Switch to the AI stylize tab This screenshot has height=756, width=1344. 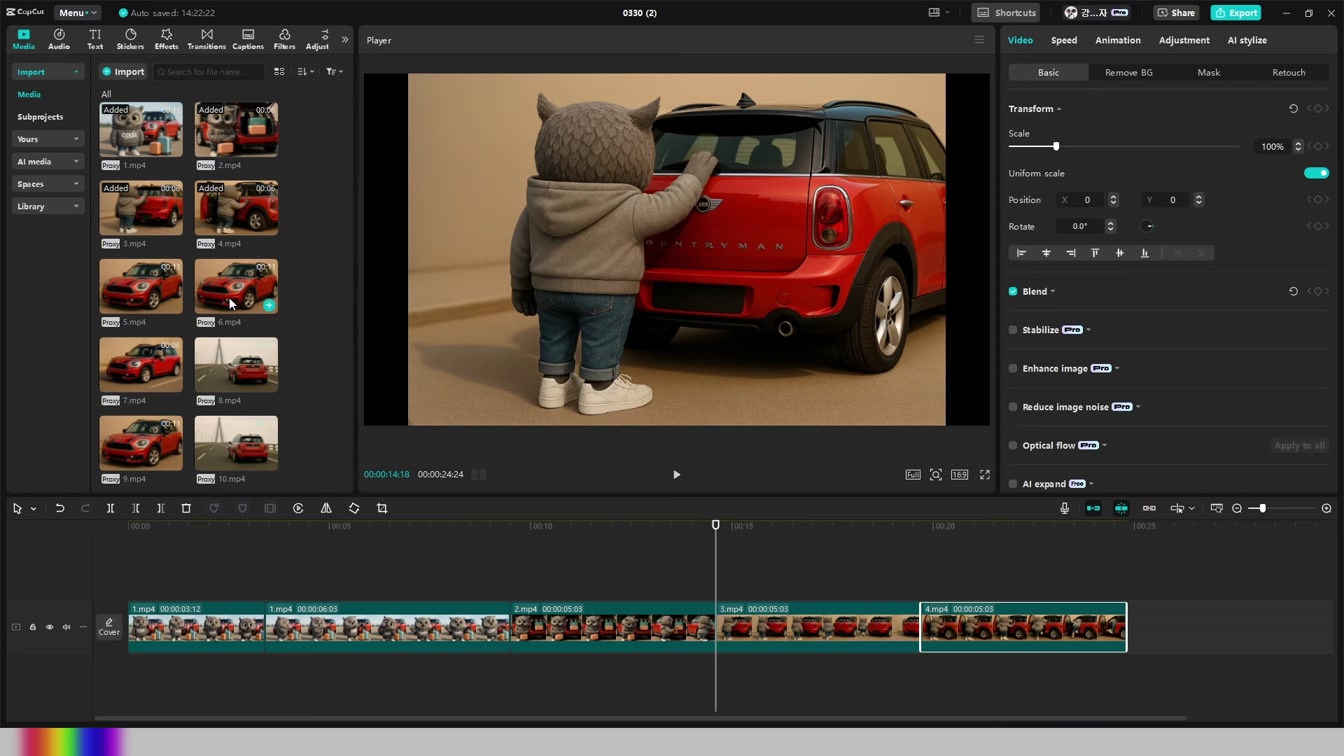pyautogui.click(x=1247, y=40)
